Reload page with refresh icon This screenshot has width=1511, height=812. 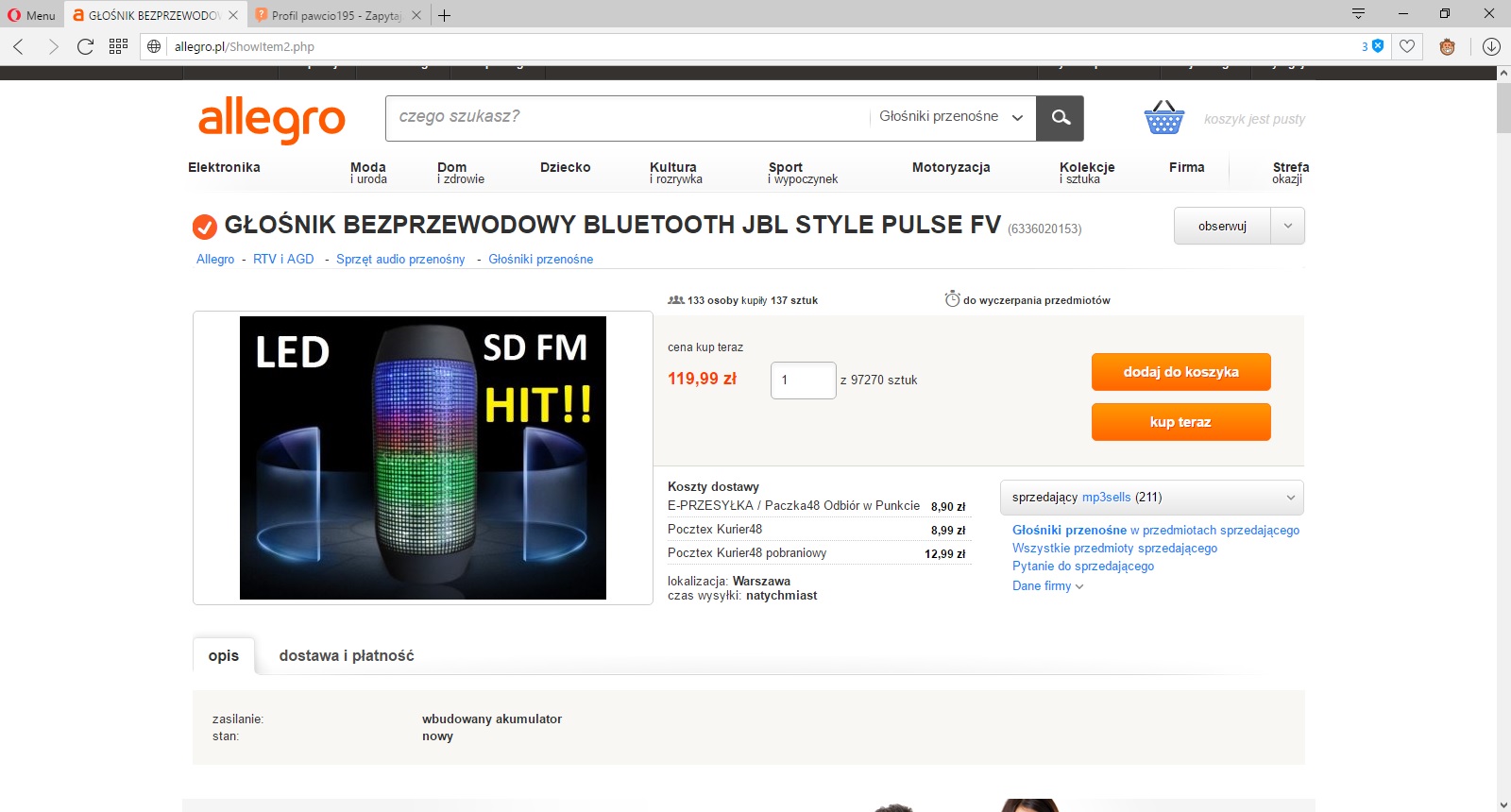point(85,46)
